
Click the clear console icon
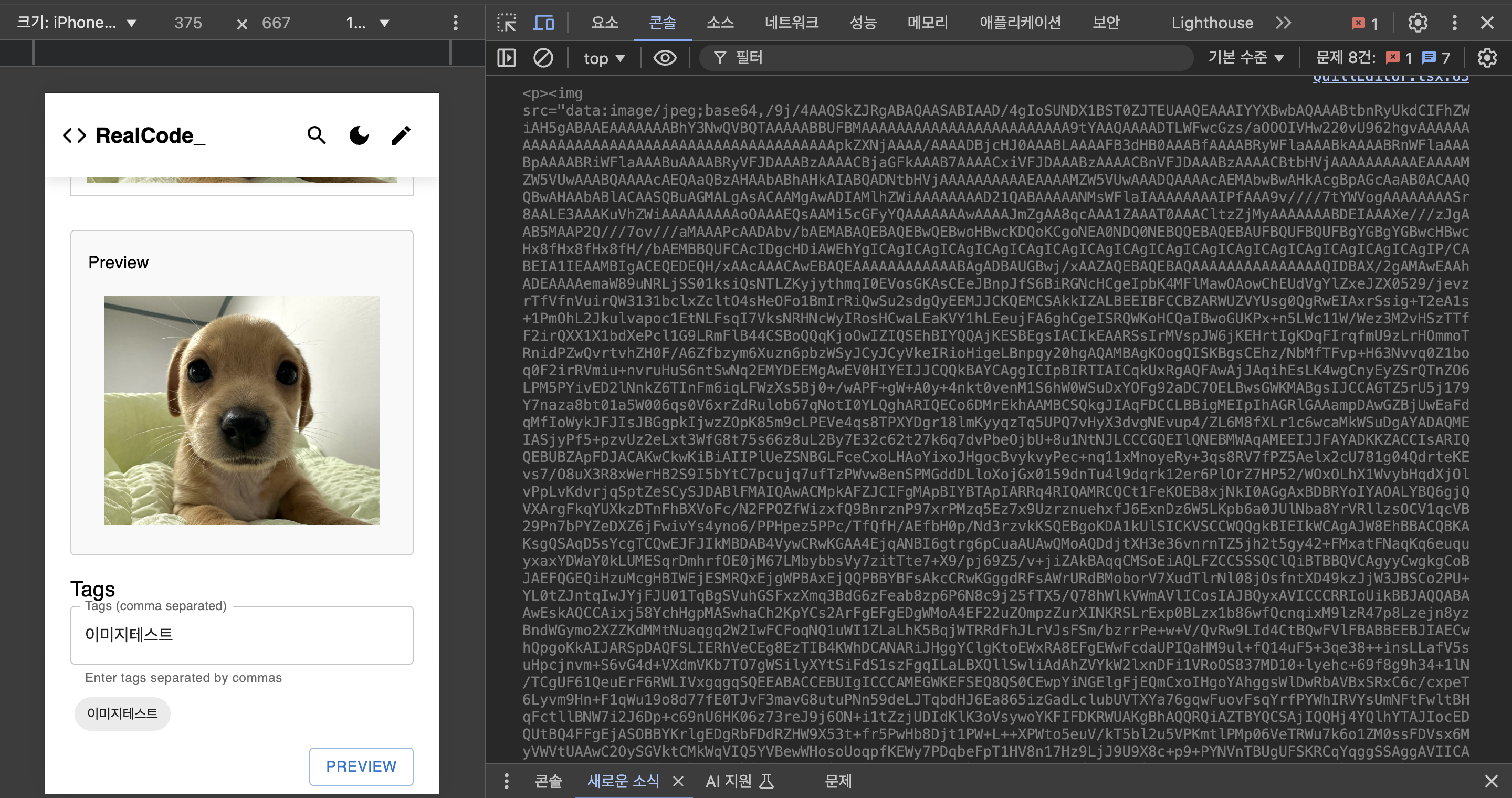tap(543, 58)
